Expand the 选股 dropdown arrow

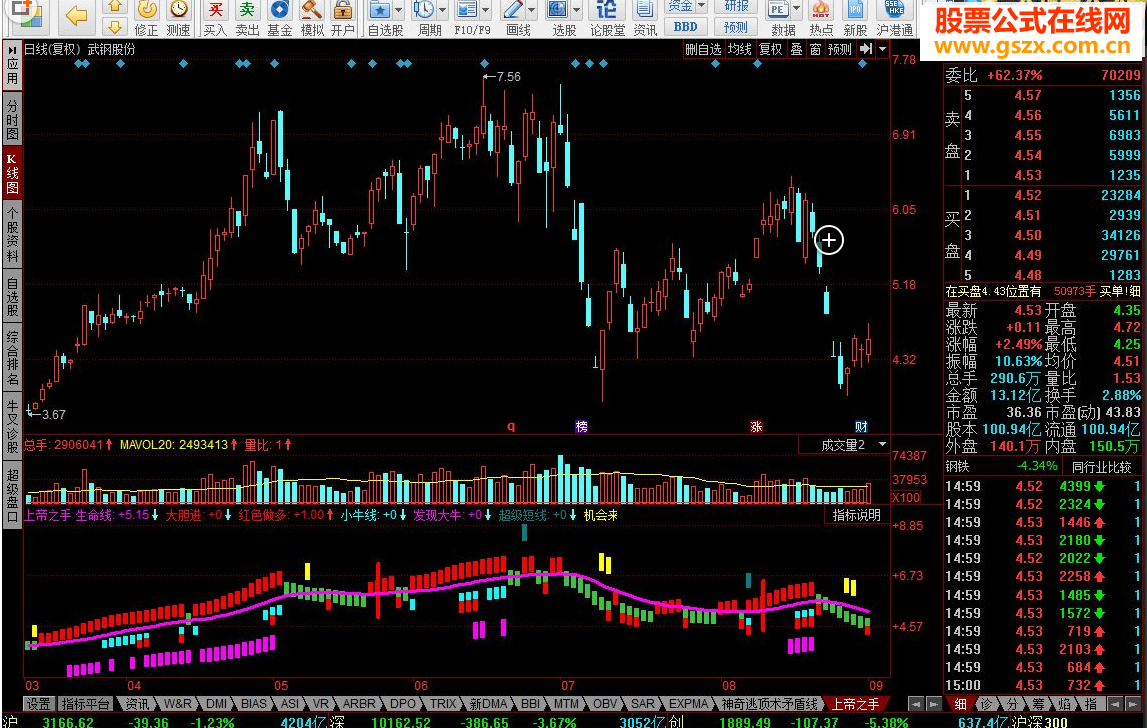pyautogui.click(x=577, y=10)
